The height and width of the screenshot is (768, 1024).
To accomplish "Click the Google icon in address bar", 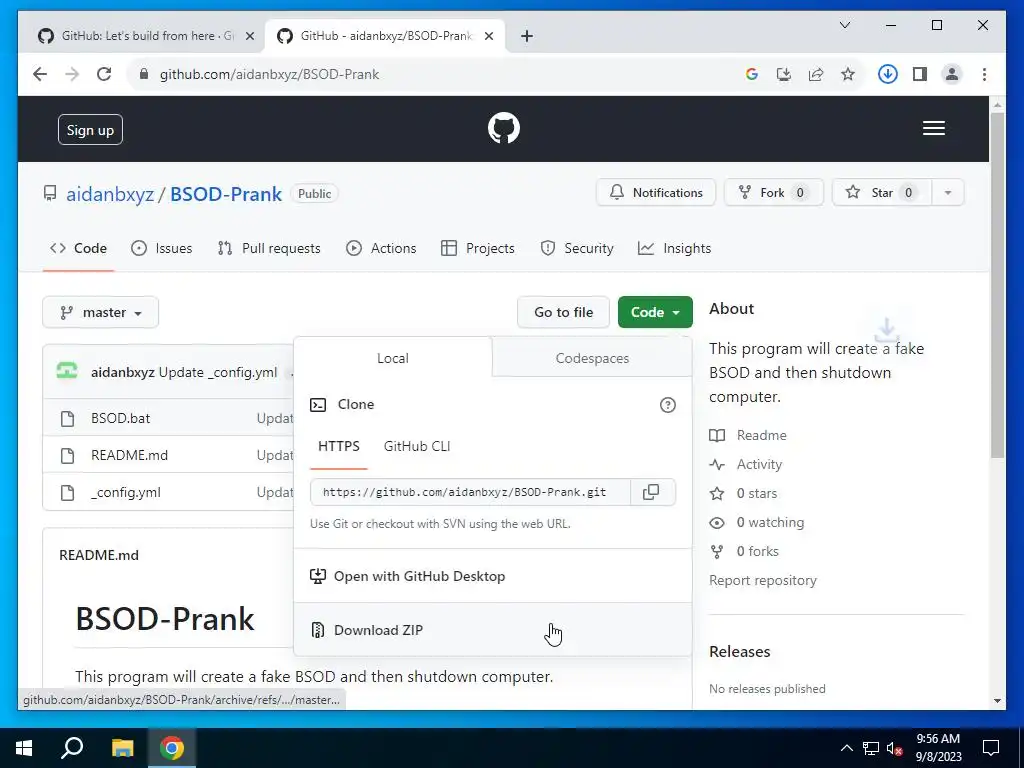I will click(x=752, y=74).
